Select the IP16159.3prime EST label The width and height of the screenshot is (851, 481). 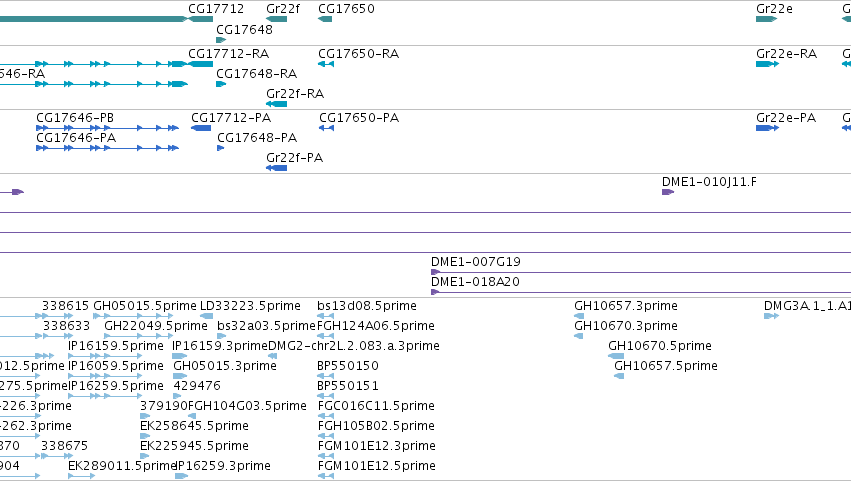[x=220, y=346]
